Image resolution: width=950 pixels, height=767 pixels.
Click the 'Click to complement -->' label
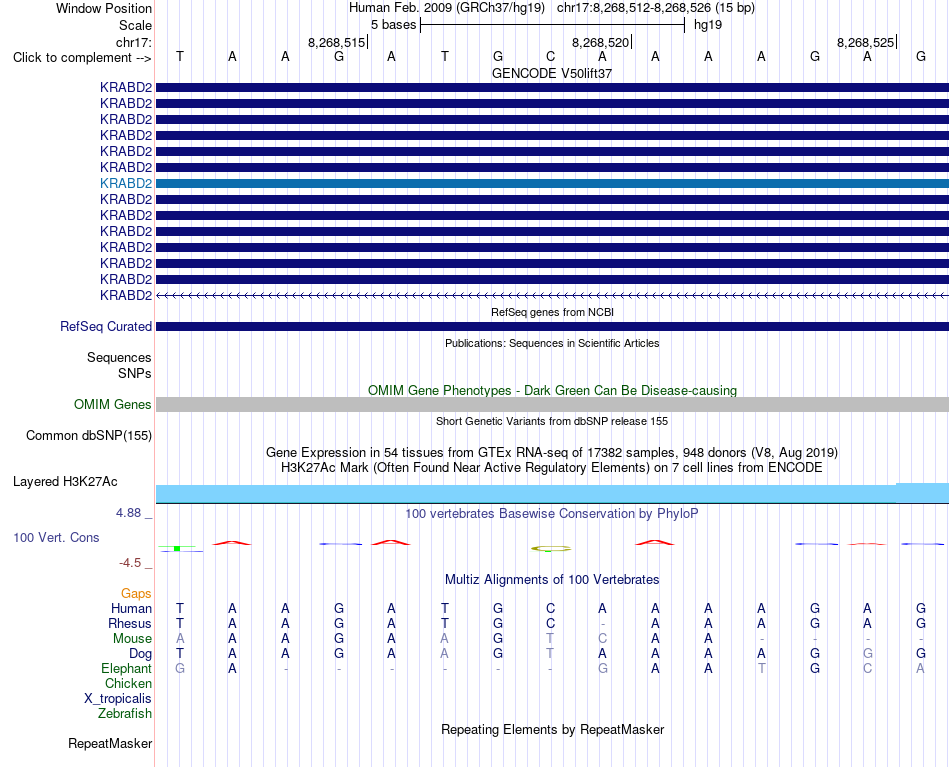pyautogui.click(x=82, y=58)
